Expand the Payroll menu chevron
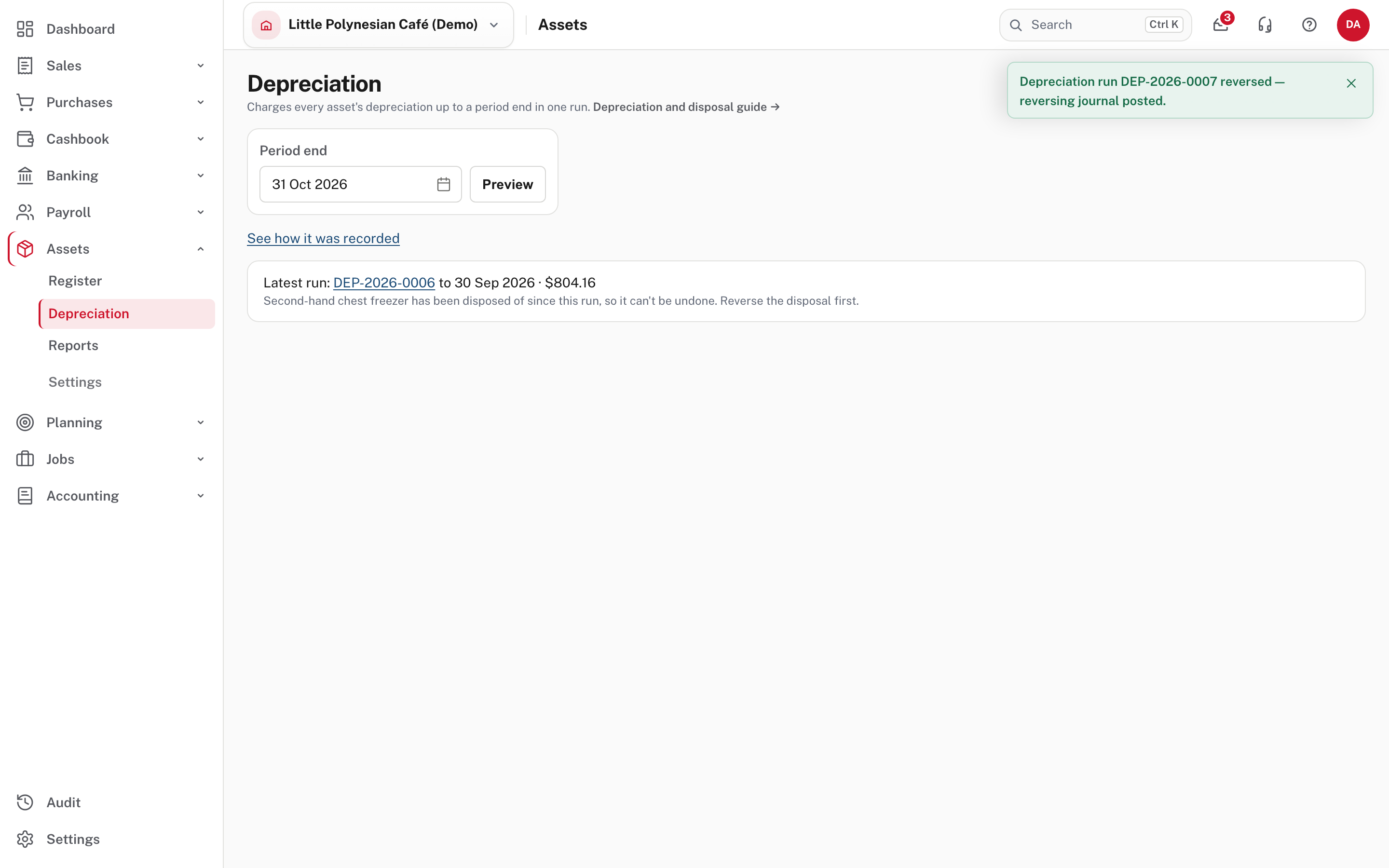Image resolution: width=1389 pixels, height=868 pixels. tap(201, 212)
